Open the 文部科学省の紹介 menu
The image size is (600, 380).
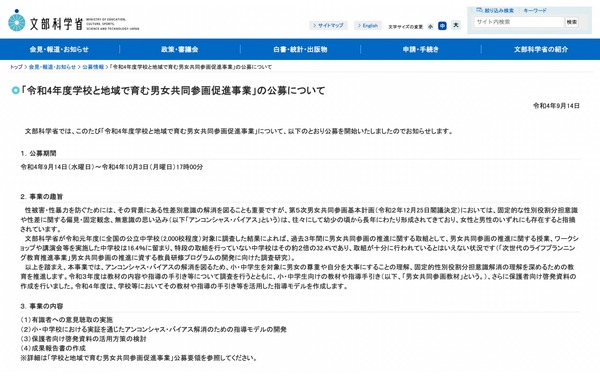[541, 49]
